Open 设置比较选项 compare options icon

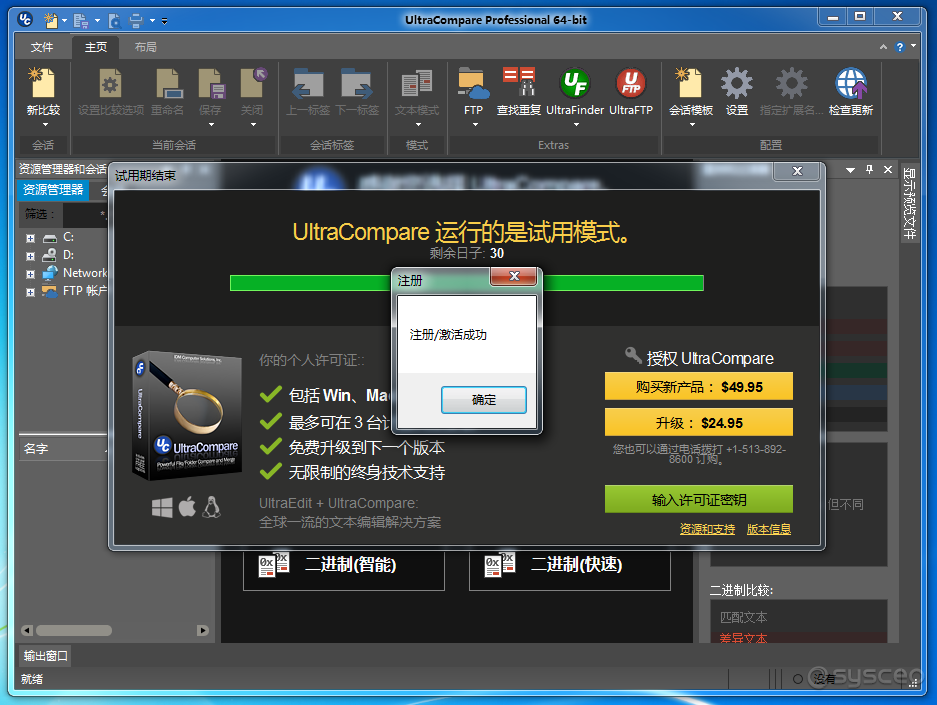pos(111,83)
